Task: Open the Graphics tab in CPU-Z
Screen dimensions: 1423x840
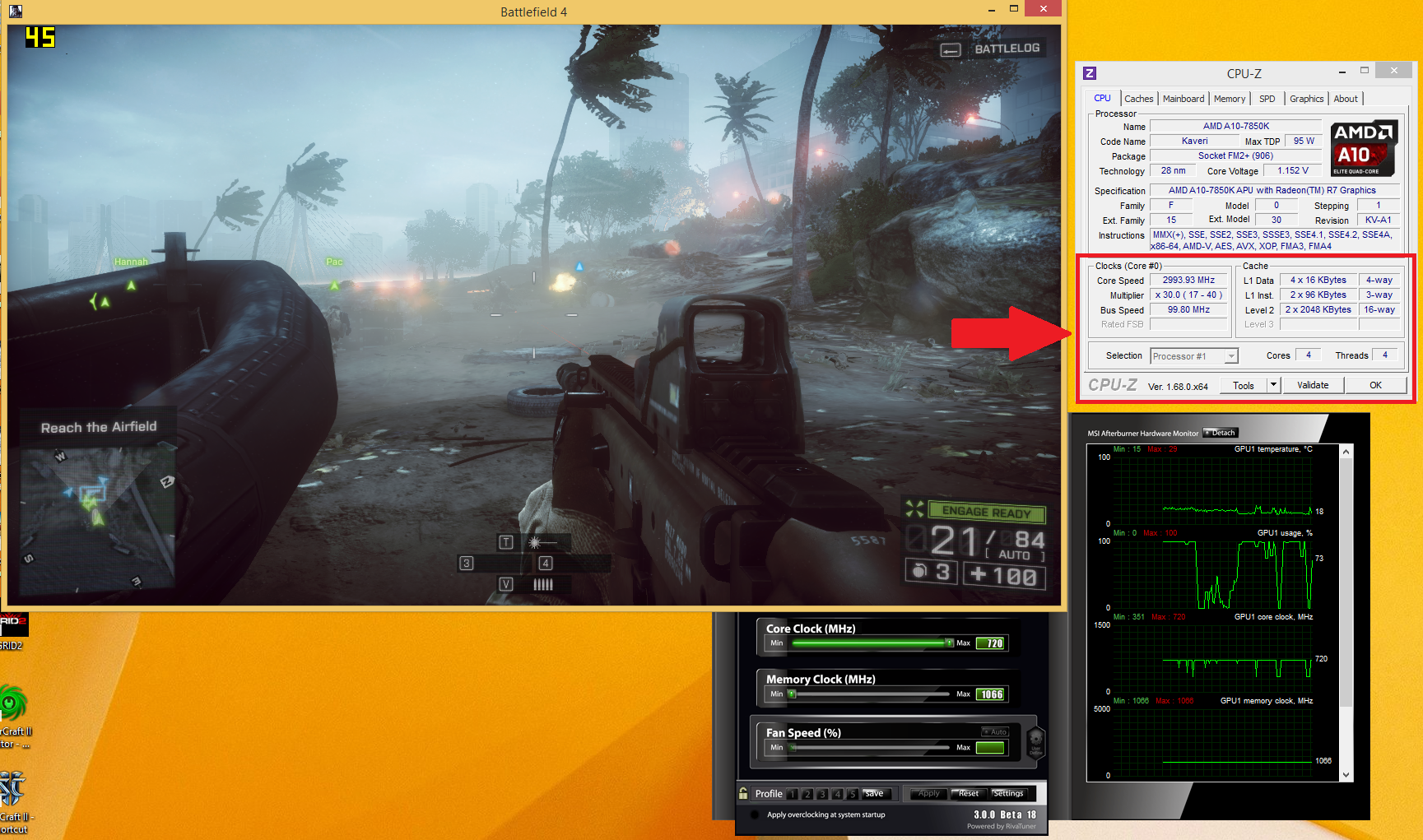Action: click(x=1306, y=99)
